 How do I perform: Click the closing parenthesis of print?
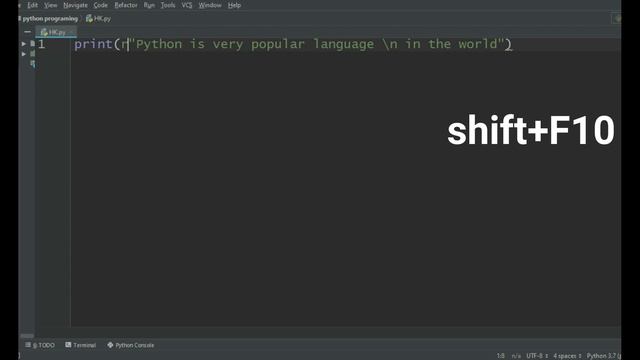coord(508,44)
